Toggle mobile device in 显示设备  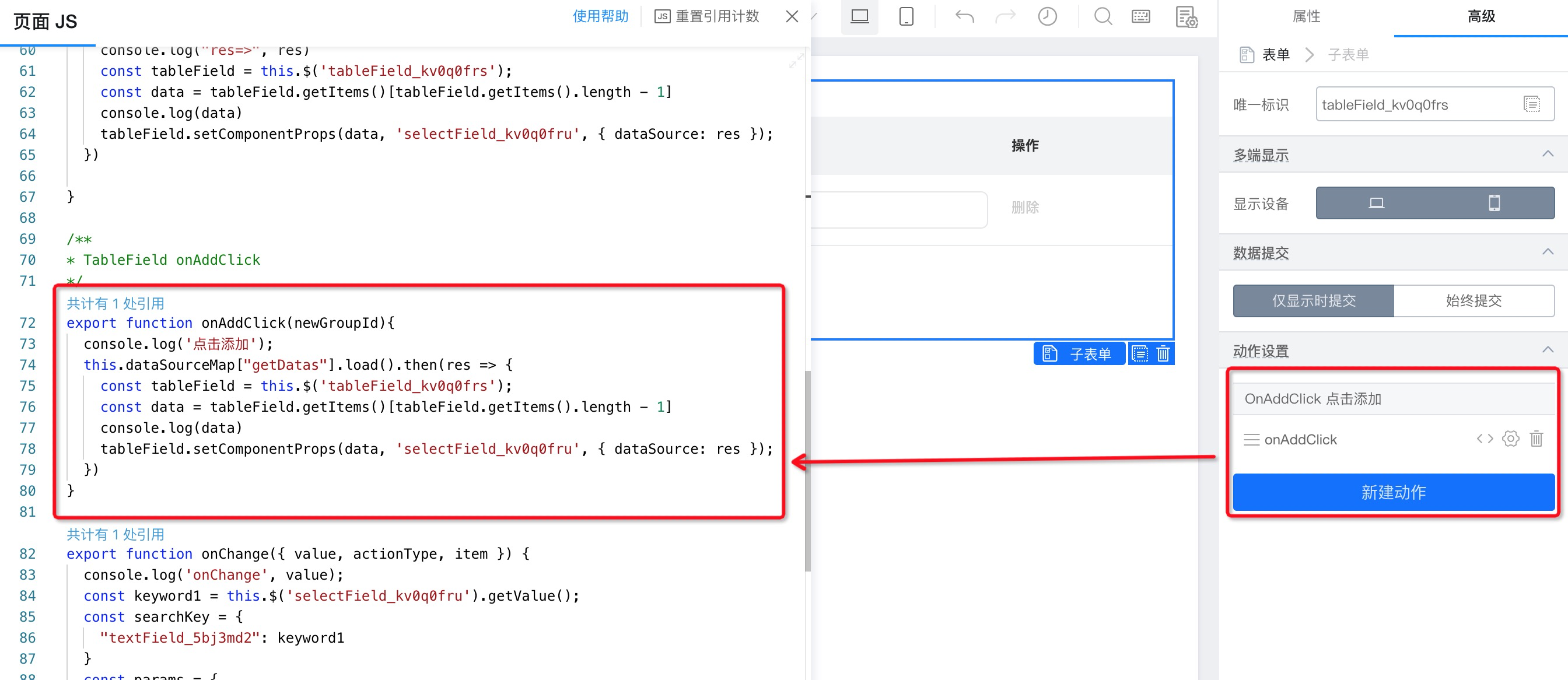1494,203
